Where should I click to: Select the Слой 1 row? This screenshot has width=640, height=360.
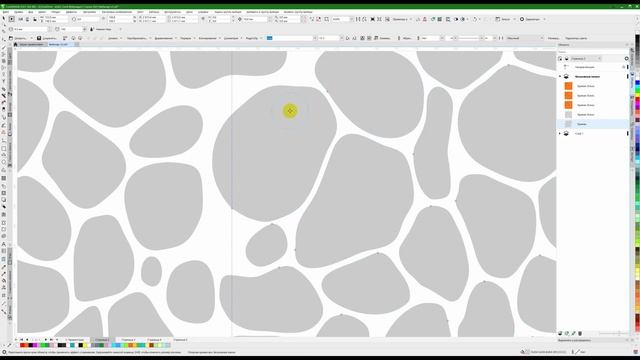coord(593,133)
